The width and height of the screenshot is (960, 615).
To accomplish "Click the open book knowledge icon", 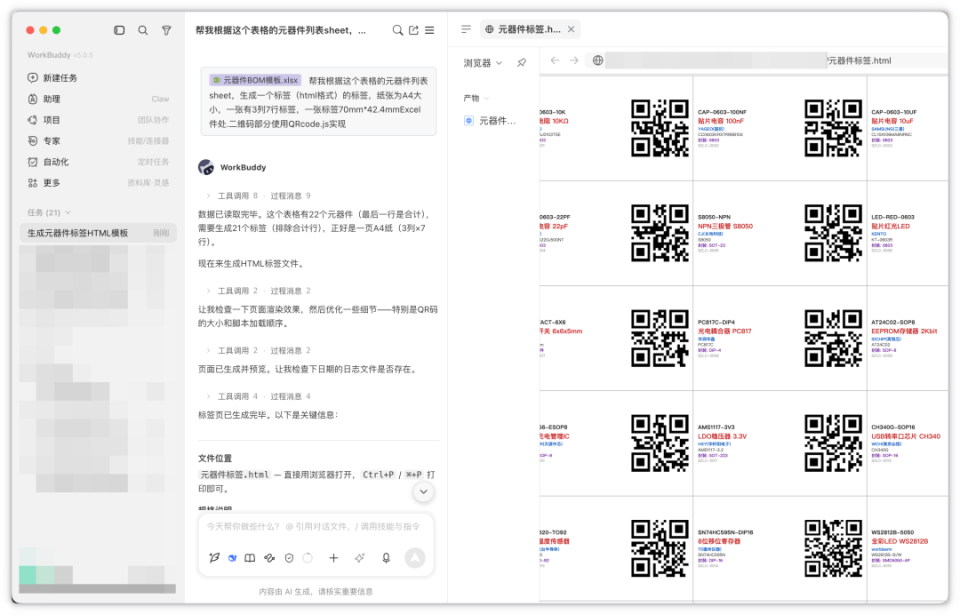I will click(250, 557).
